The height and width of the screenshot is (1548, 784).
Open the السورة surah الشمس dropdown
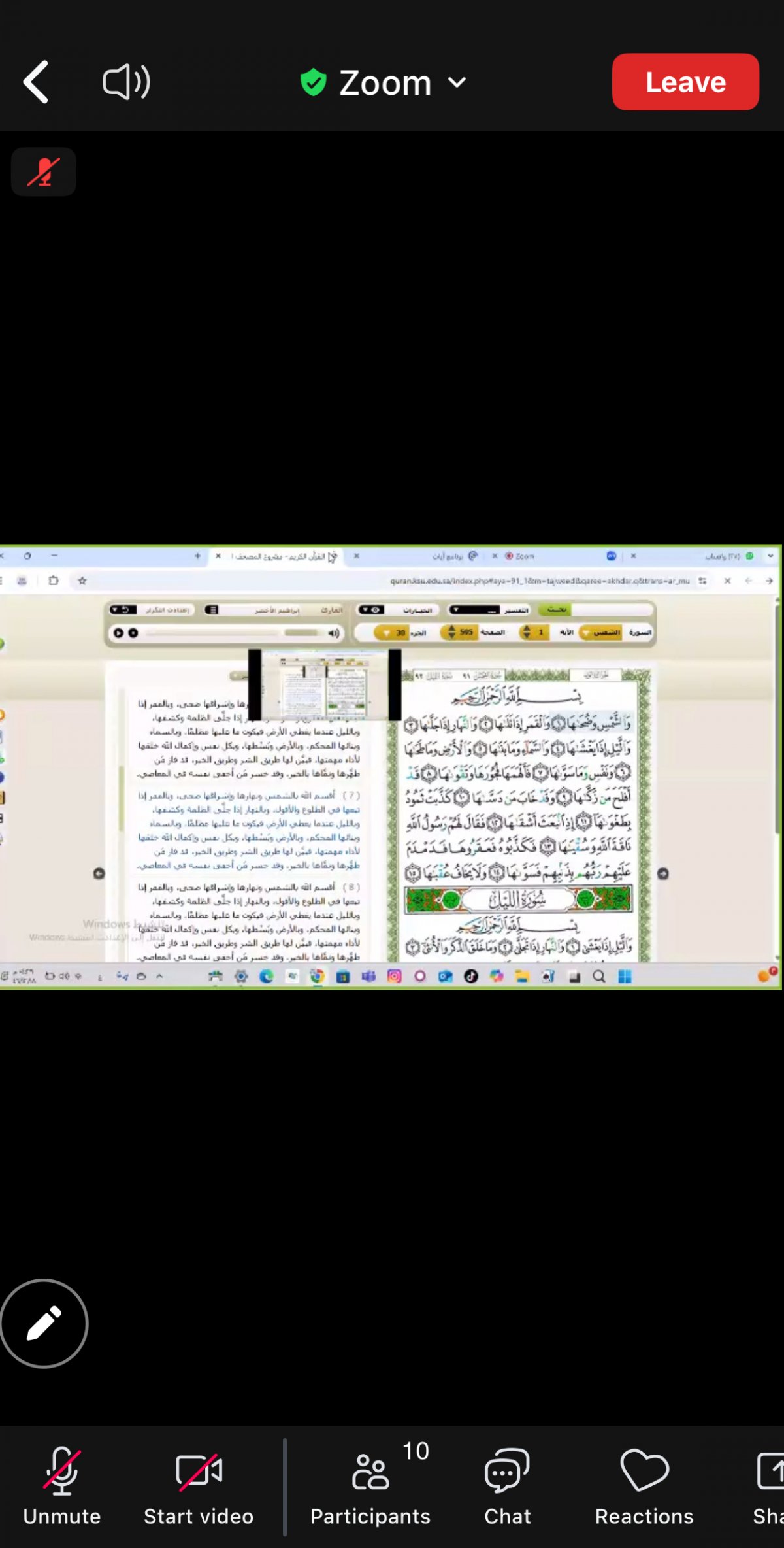tap(601, 633)
